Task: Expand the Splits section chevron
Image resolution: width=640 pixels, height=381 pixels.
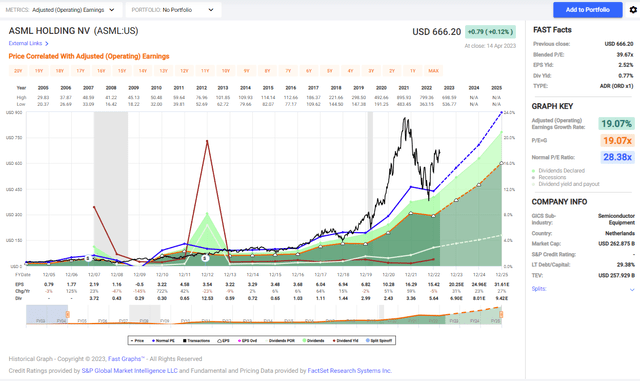Action: pyautogui.click(x=632, y=290)
